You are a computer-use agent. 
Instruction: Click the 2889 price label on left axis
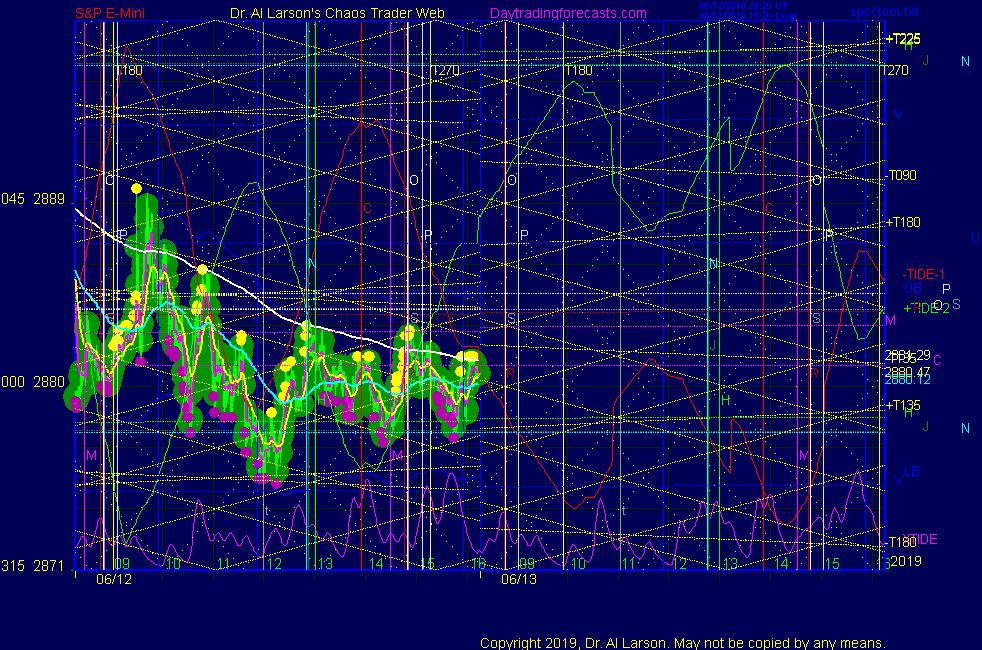click(49, 199)
